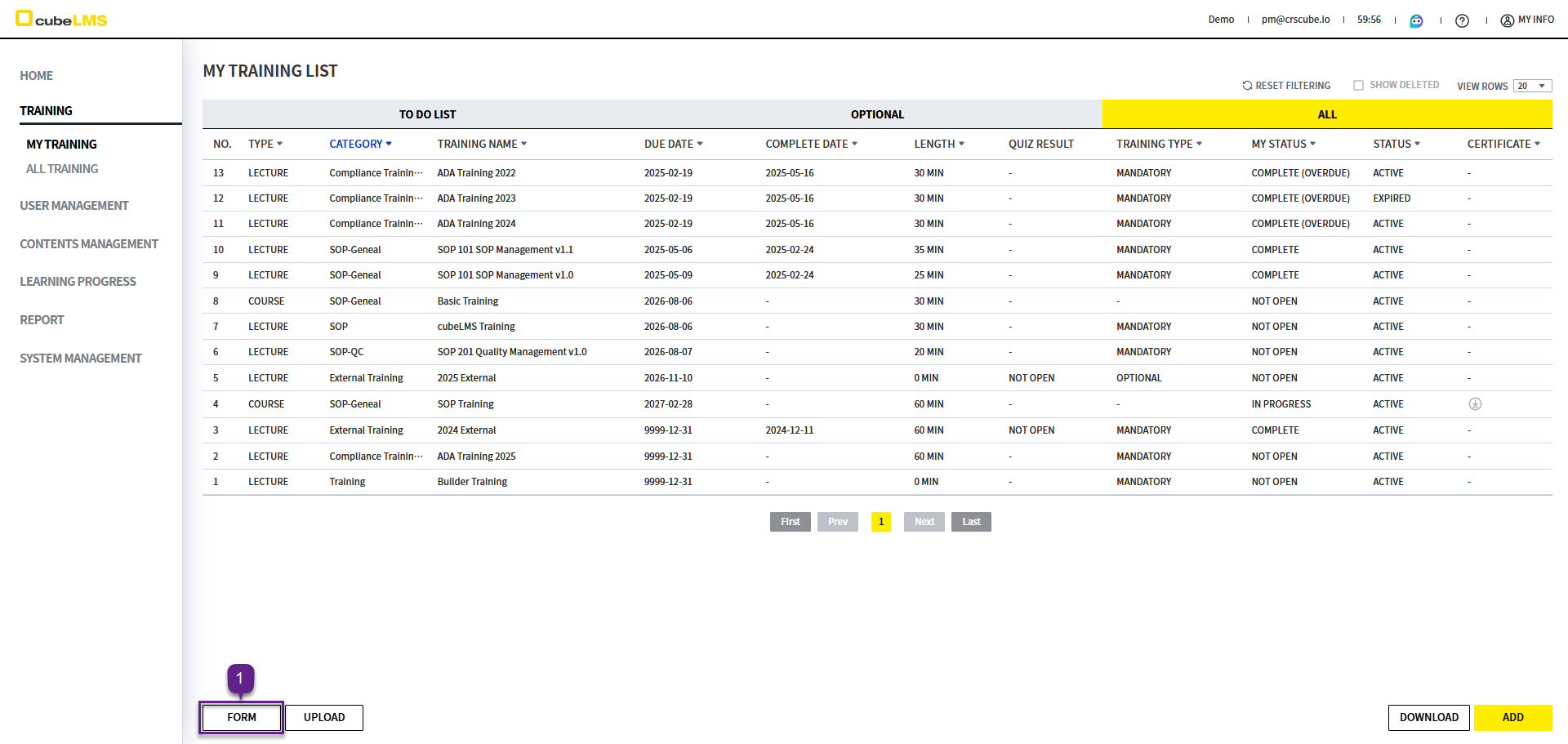Go to All Training in sidebar
The width and height of the screenshot is (1568, 744).
coord(62,169)
